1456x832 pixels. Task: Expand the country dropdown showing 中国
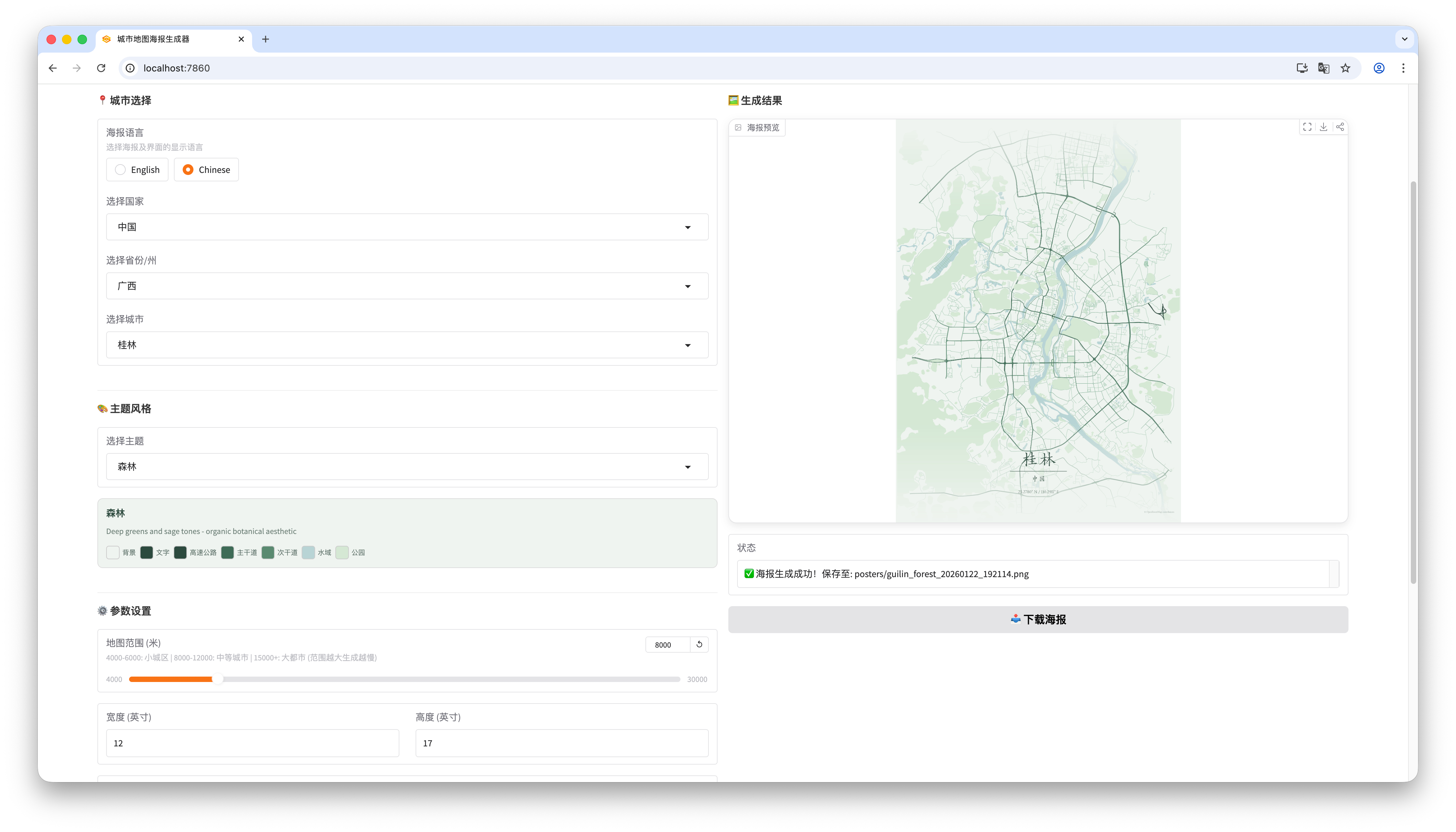pyautogui.click(x=407, y=227)
